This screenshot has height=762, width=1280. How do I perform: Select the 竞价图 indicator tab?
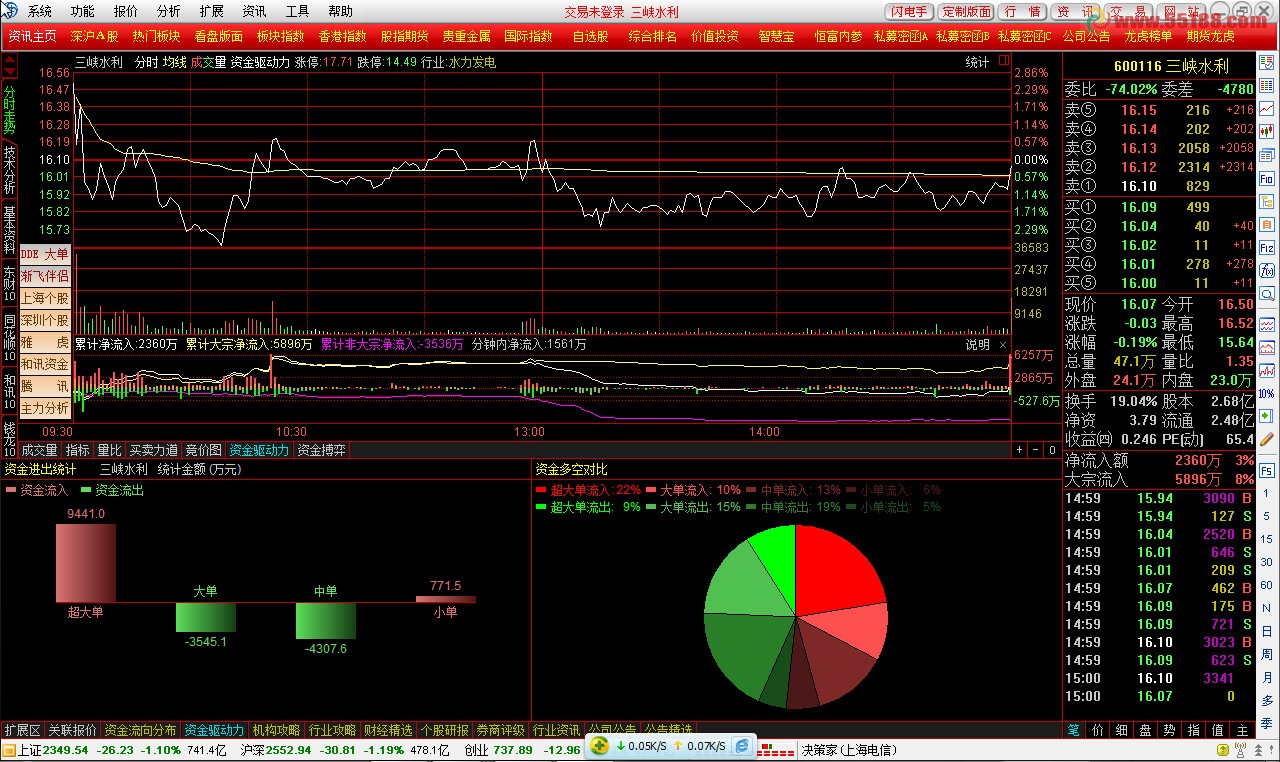pos(204,450)
